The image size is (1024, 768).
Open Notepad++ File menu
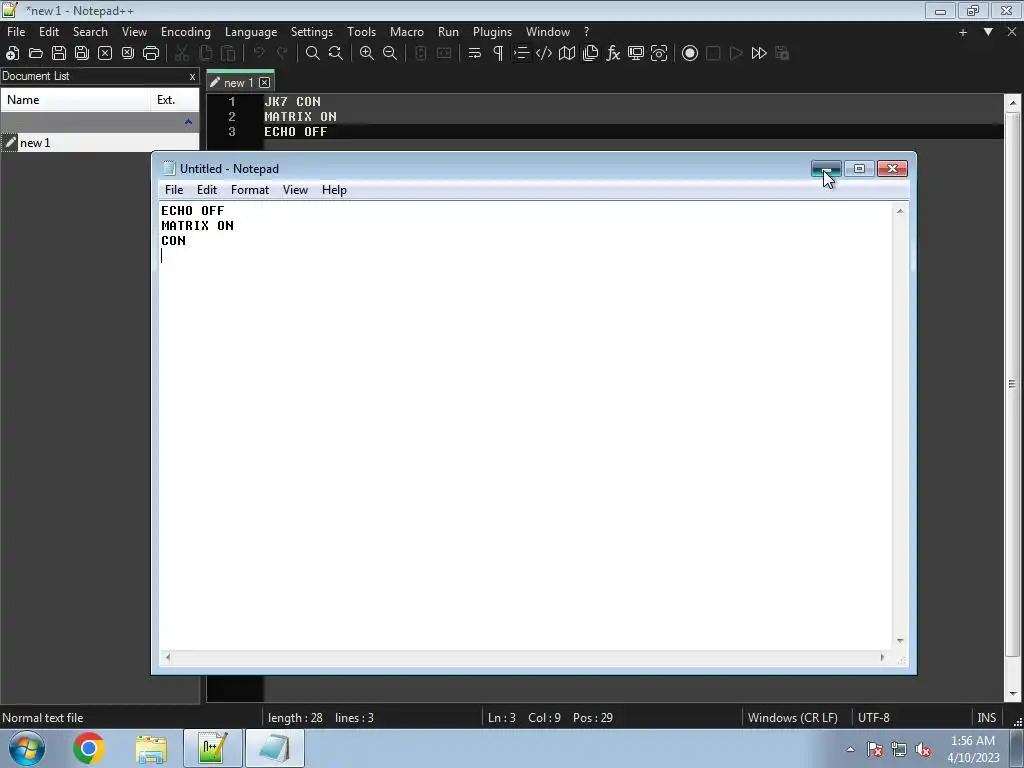point(16,31)
